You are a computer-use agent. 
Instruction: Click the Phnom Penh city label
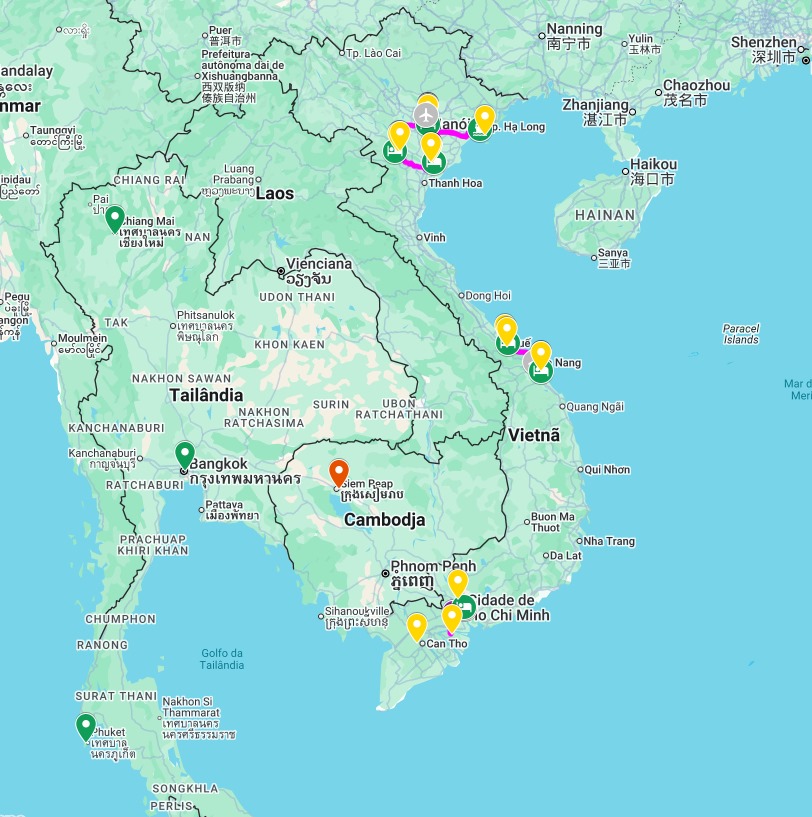(x=429, y=565)
